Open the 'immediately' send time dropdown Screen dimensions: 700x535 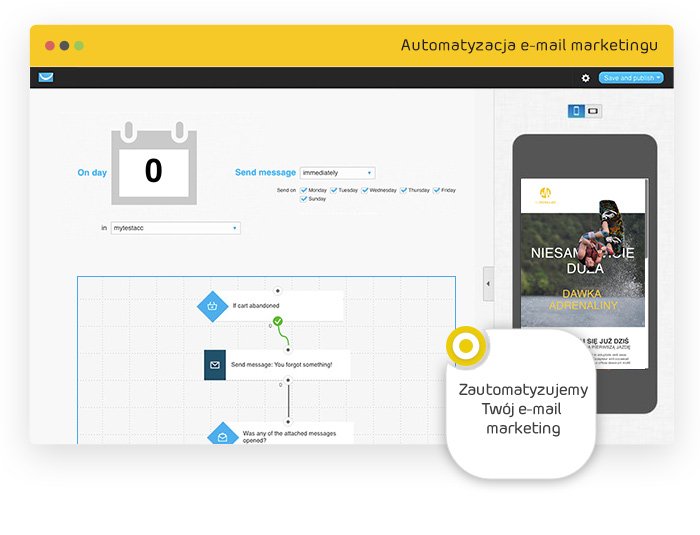tap(337, 173)
